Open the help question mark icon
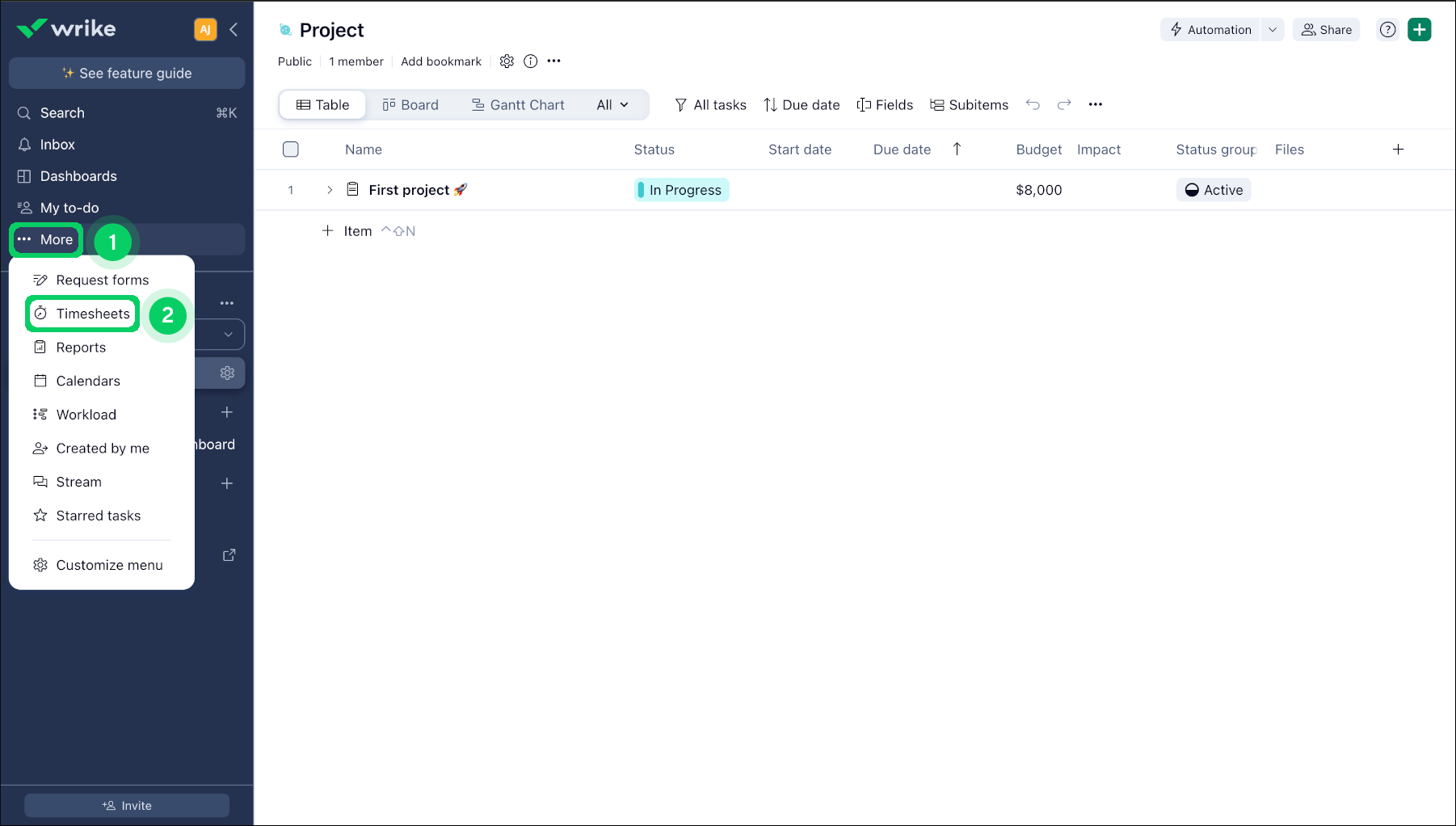This screenshot has width=1456, height=826. pyautogui.click(x=1387, y=29)
